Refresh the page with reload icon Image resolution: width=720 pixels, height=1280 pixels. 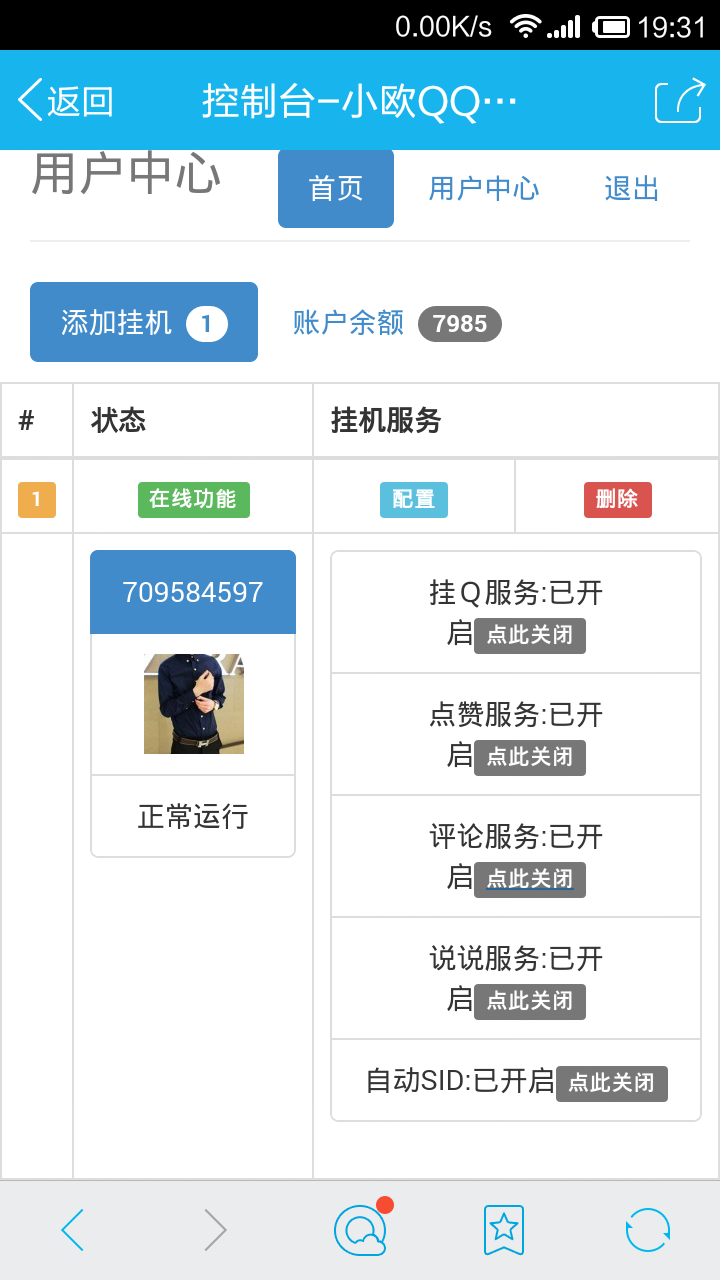tap(647, 1230)
